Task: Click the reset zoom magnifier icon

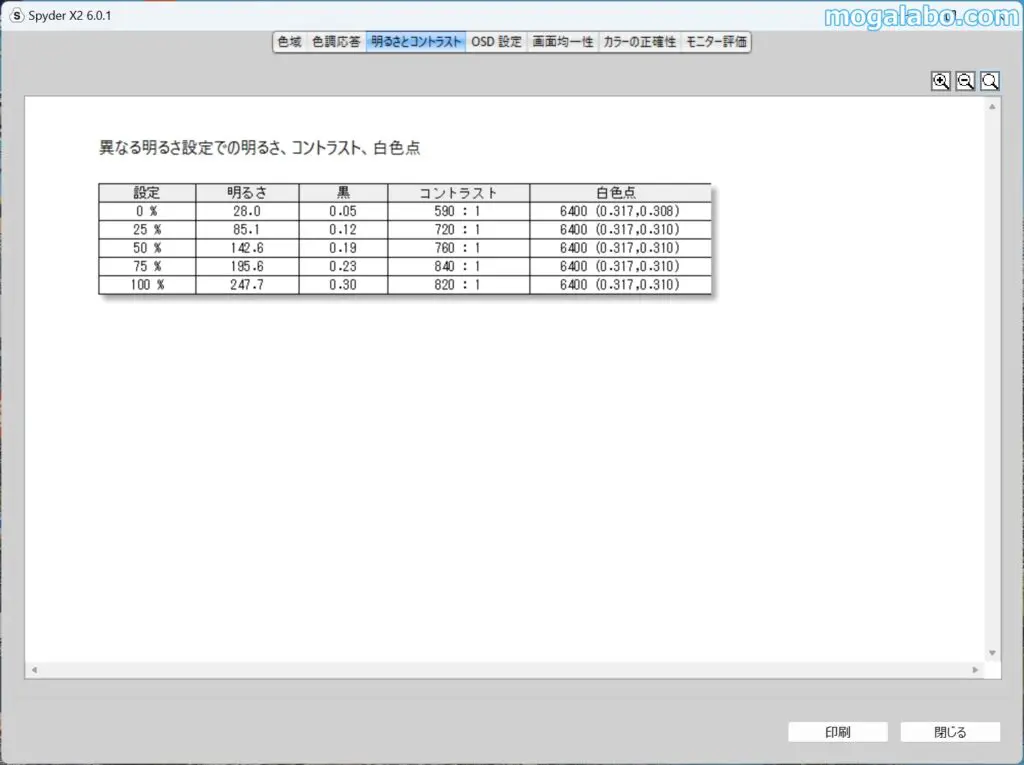Action: [x=990, y=82]
